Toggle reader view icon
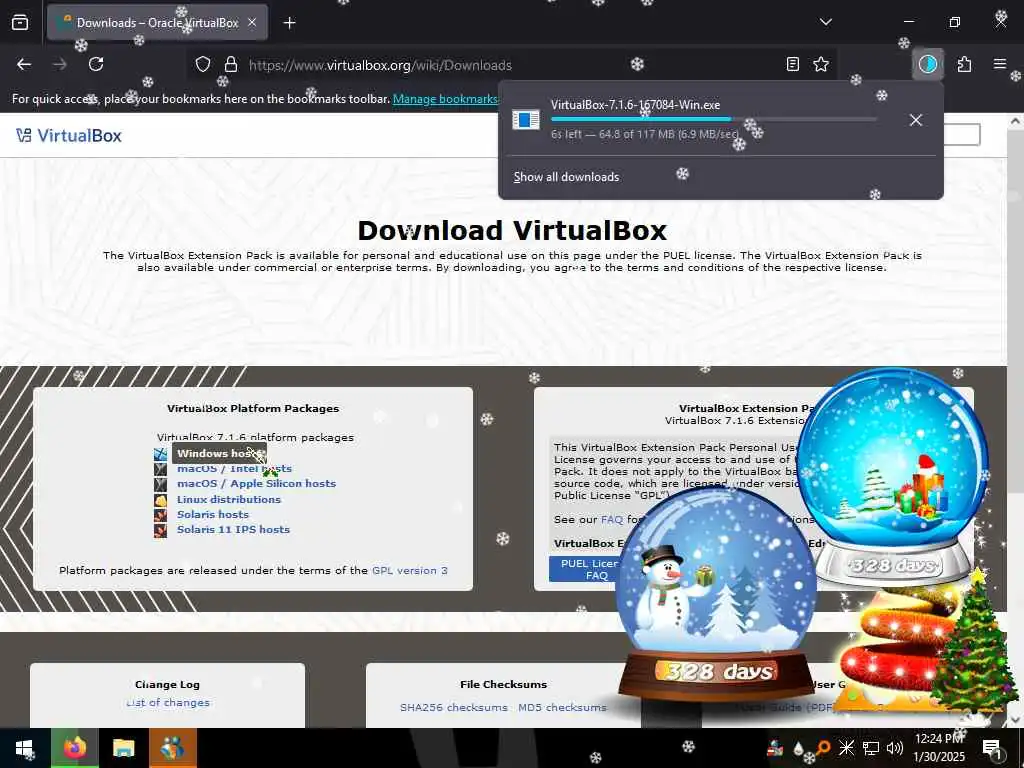Viewport: 1024px width, 768px height. (x=793, y=64)
